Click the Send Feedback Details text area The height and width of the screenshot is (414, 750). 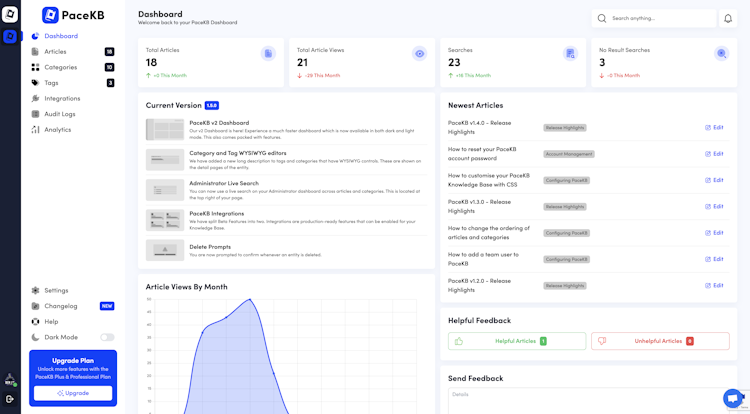(588, 401)
